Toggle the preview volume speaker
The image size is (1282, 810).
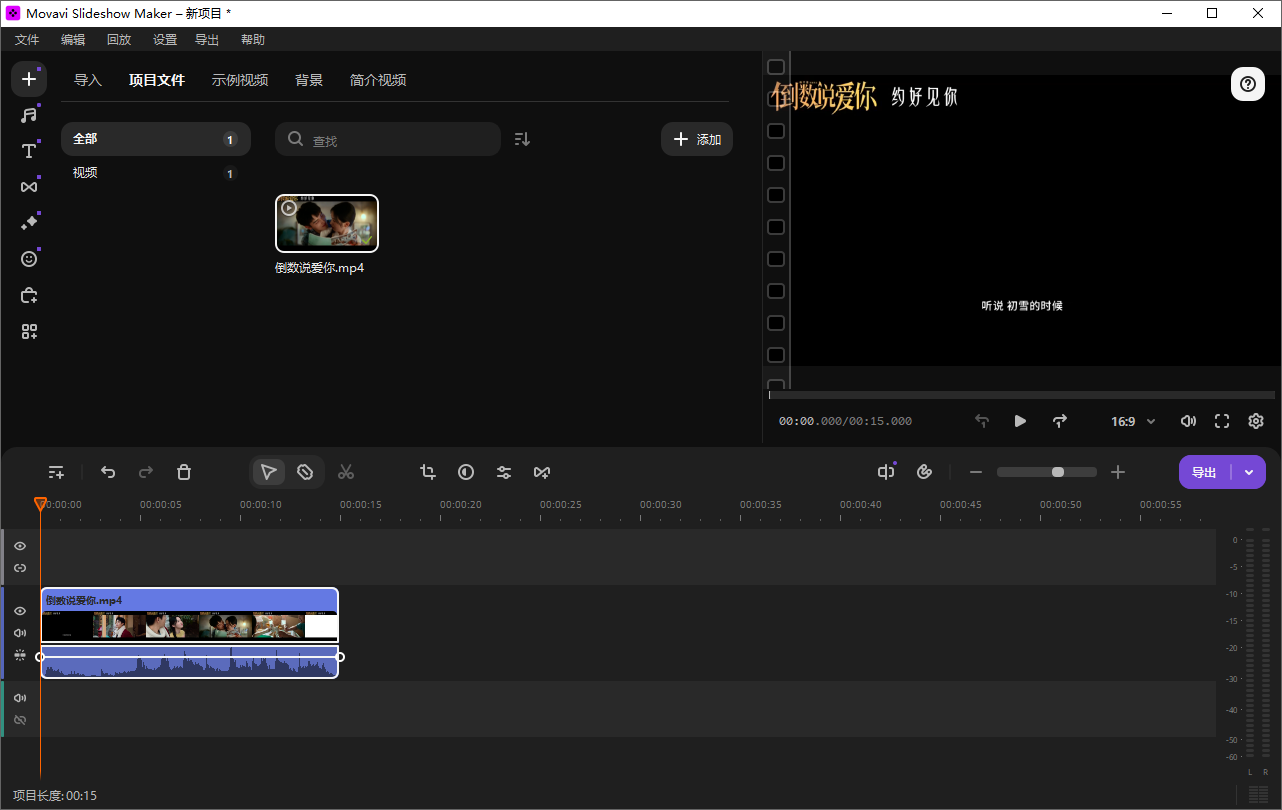pos(1188,421)
